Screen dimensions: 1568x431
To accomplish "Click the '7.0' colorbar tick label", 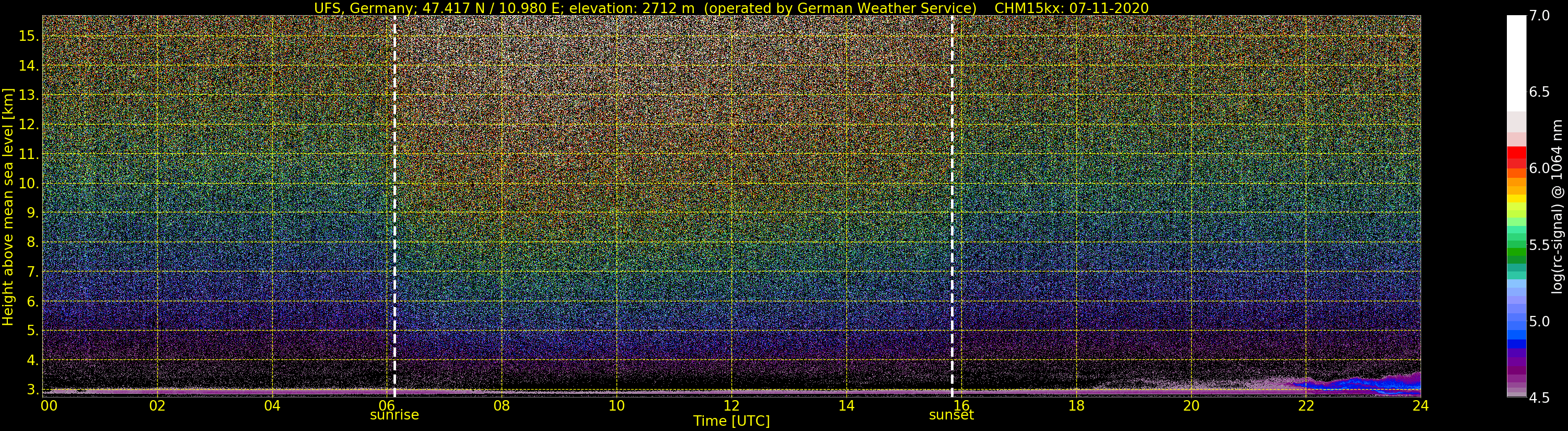I will 1539,16.
